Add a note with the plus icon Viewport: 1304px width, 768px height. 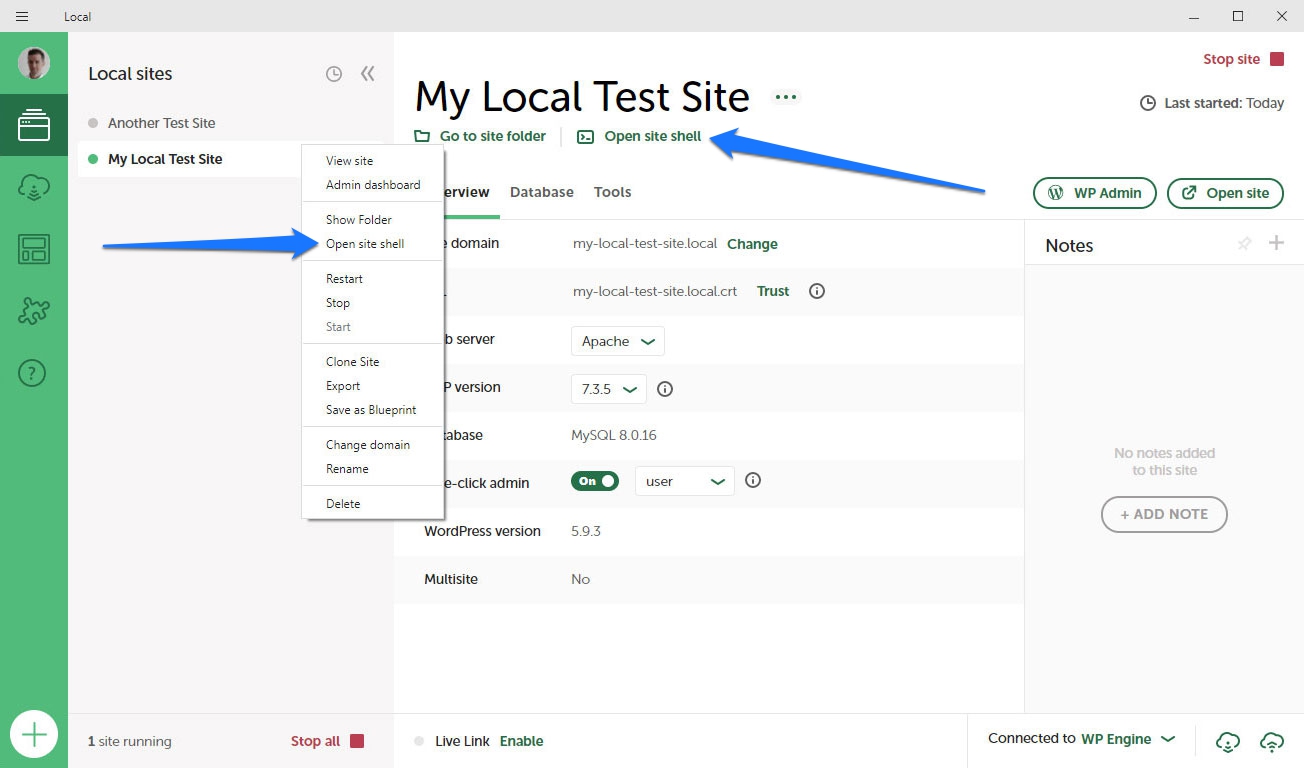pyautogui.click(x=1276, y=242)
